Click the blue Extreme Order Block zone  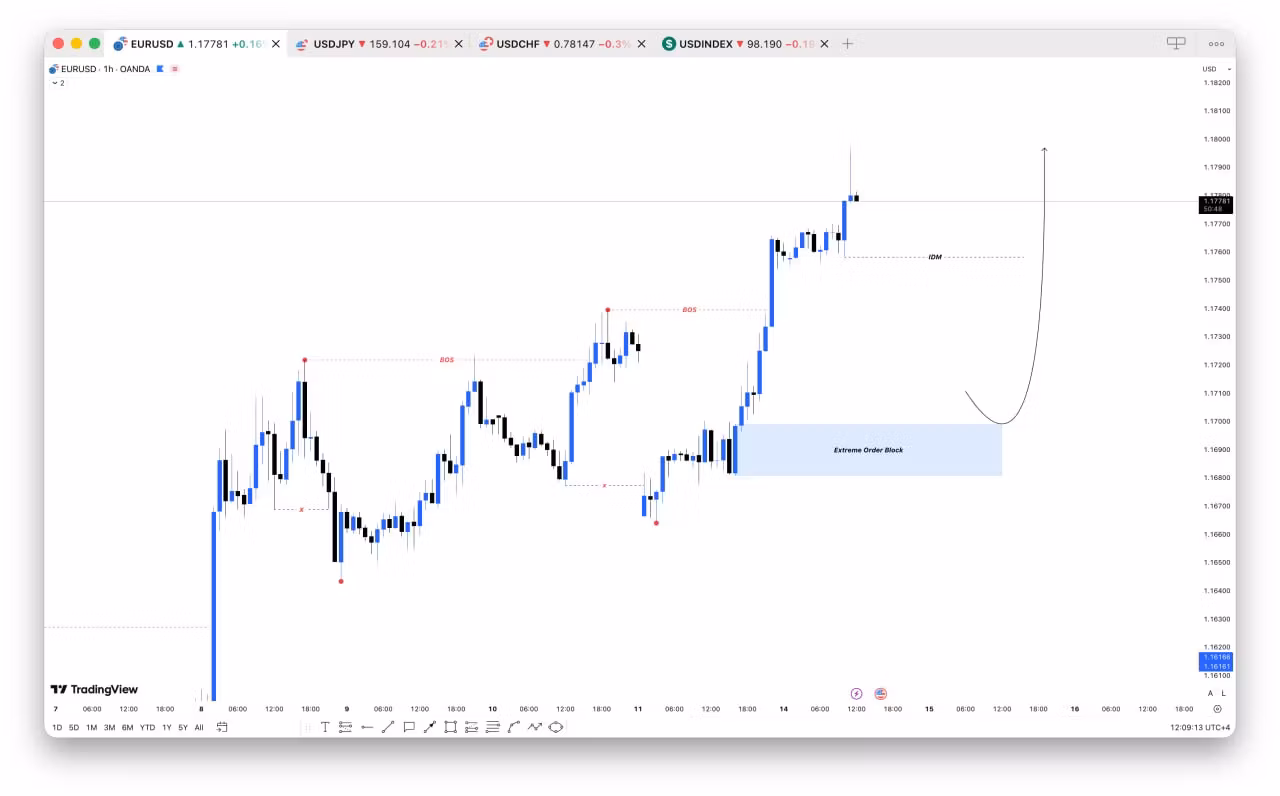(x=868, y=450)
